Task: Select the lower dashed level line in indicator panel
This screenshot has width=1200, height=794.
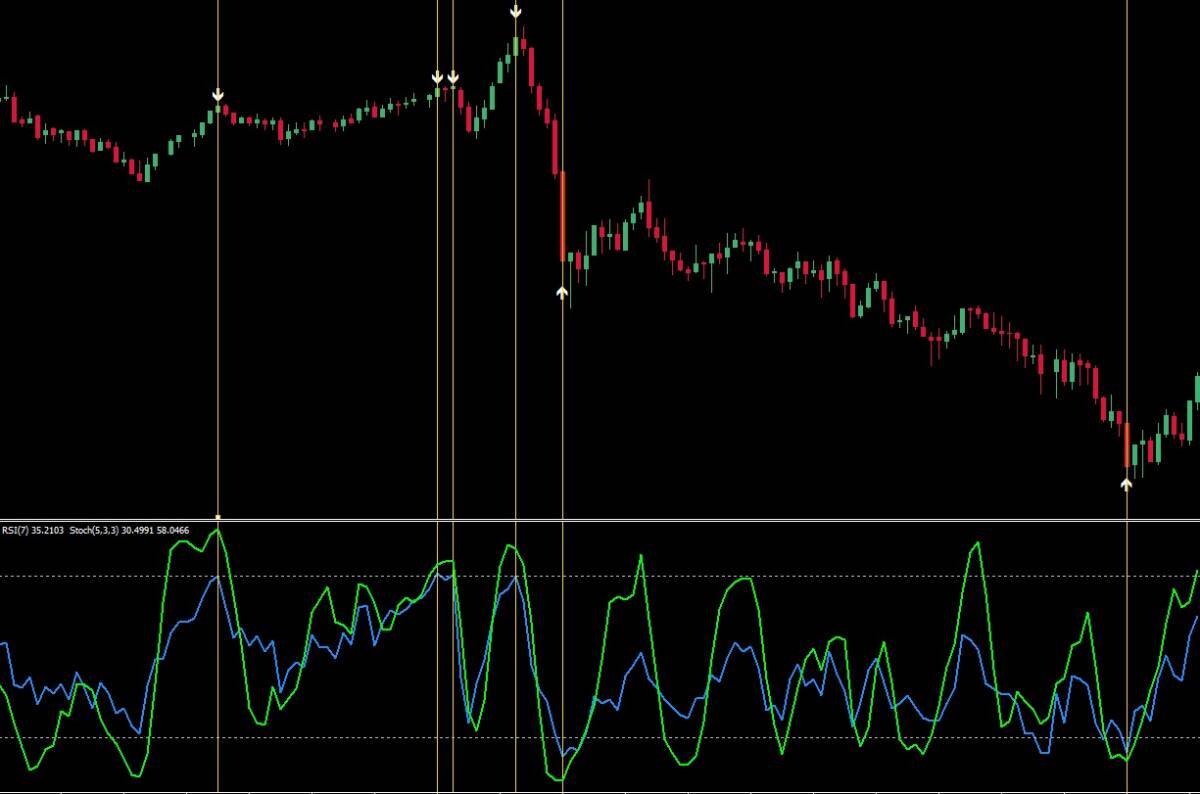Action: click(600, 738)
